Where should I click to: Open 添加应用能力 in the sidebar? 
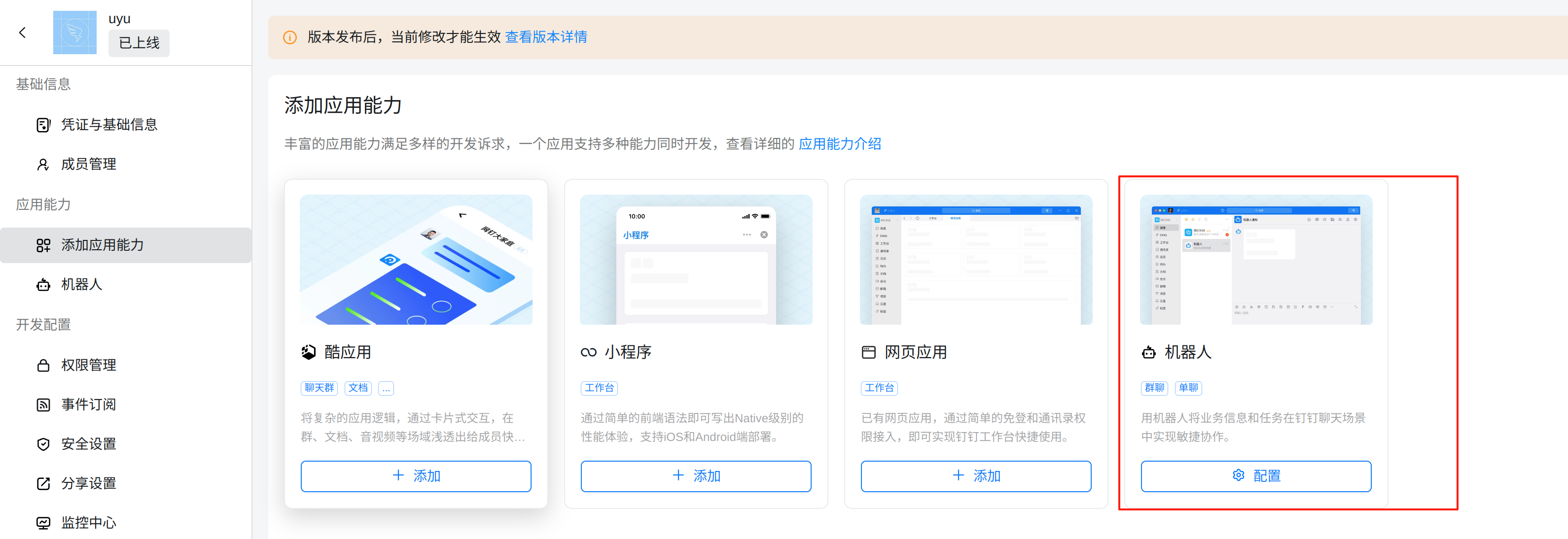click(x=102, y=245)
